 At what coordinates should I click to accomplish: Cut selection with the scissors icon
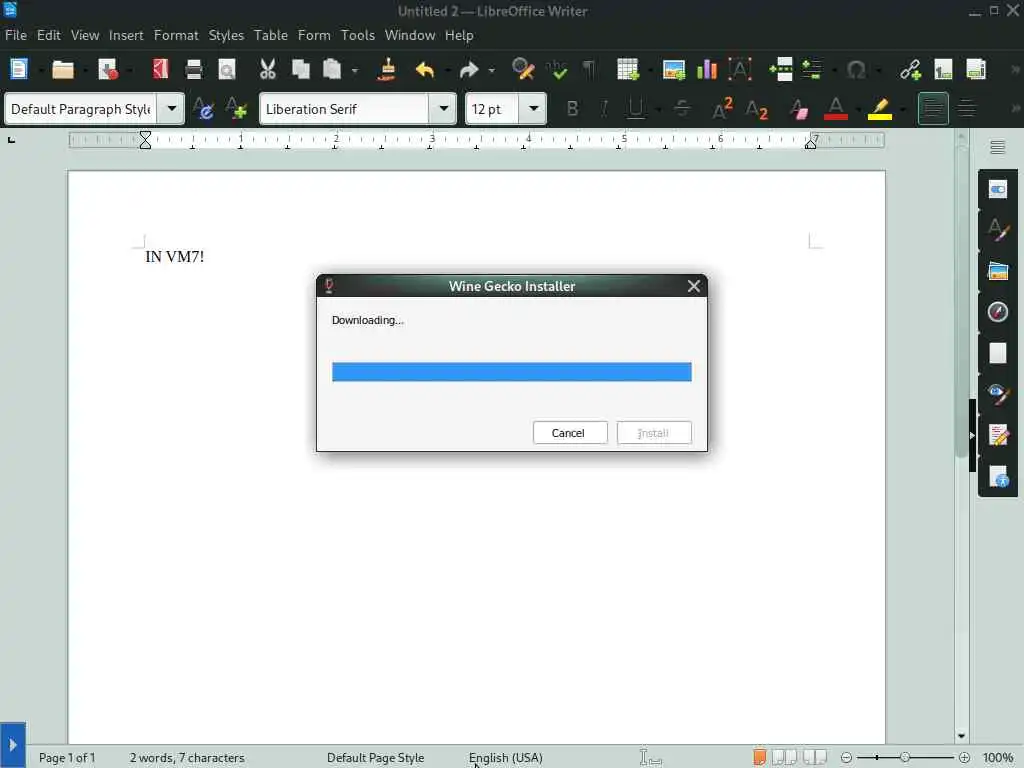coord(268,69)
